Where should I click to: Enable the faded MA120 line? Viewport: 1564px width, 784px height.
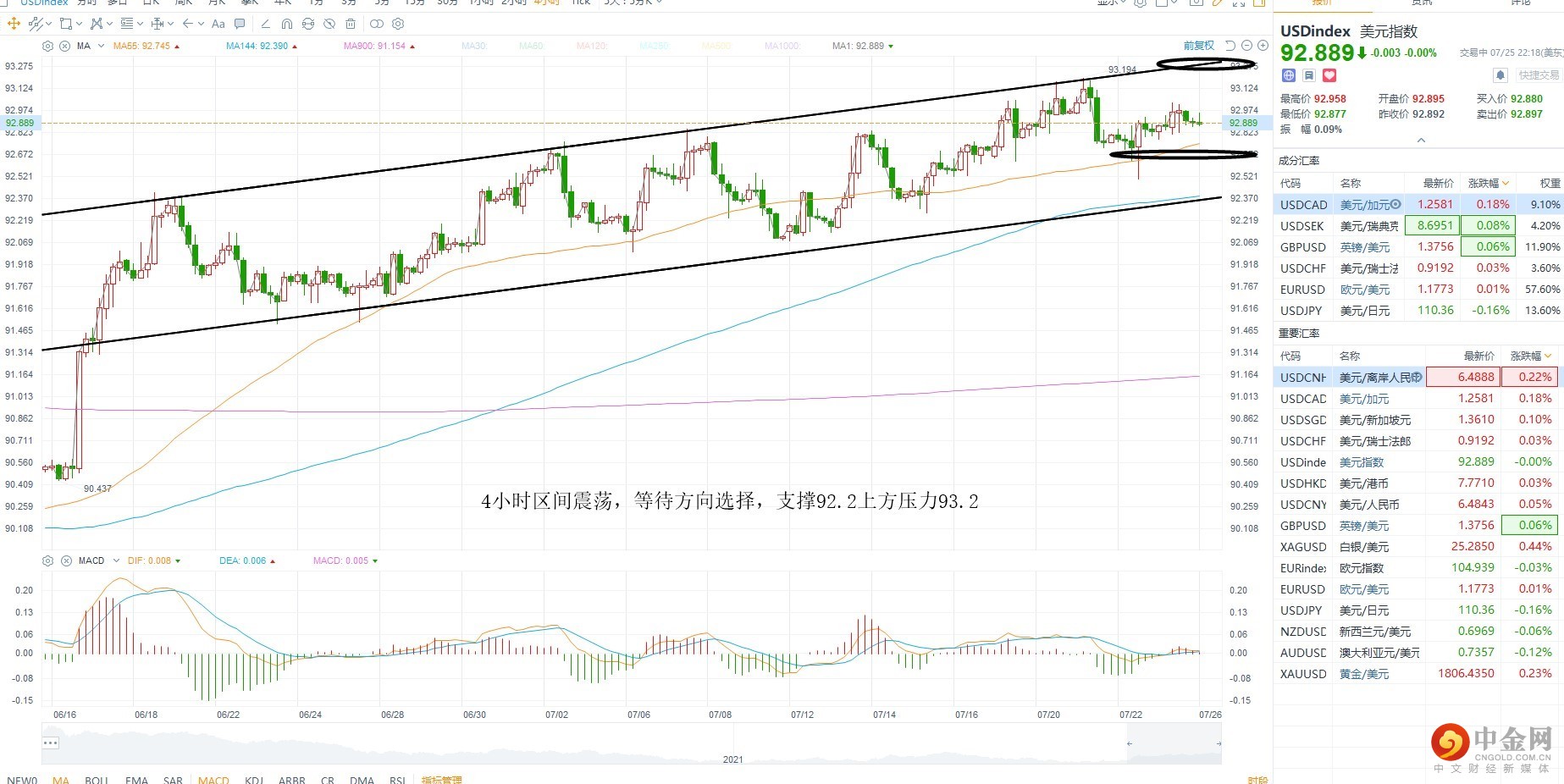pos(593,46)
